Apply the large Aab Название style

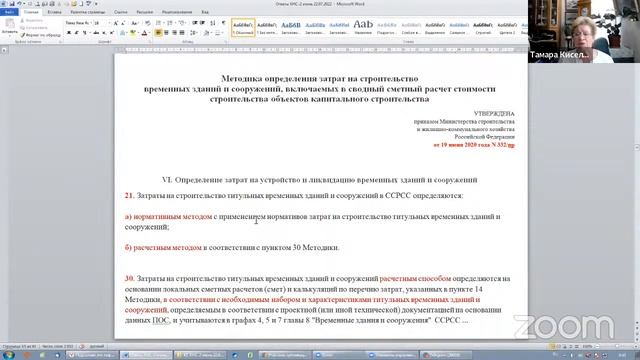tap(363, 28)
